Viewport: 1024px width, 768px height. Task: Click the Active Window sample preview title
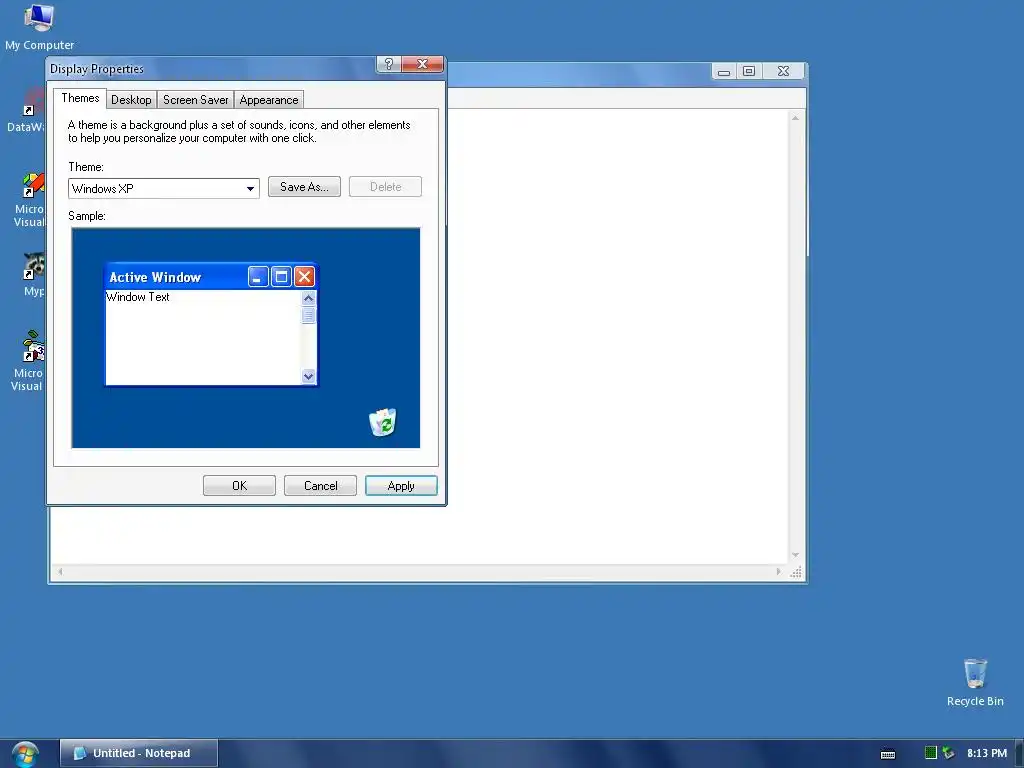pos(155,278)
